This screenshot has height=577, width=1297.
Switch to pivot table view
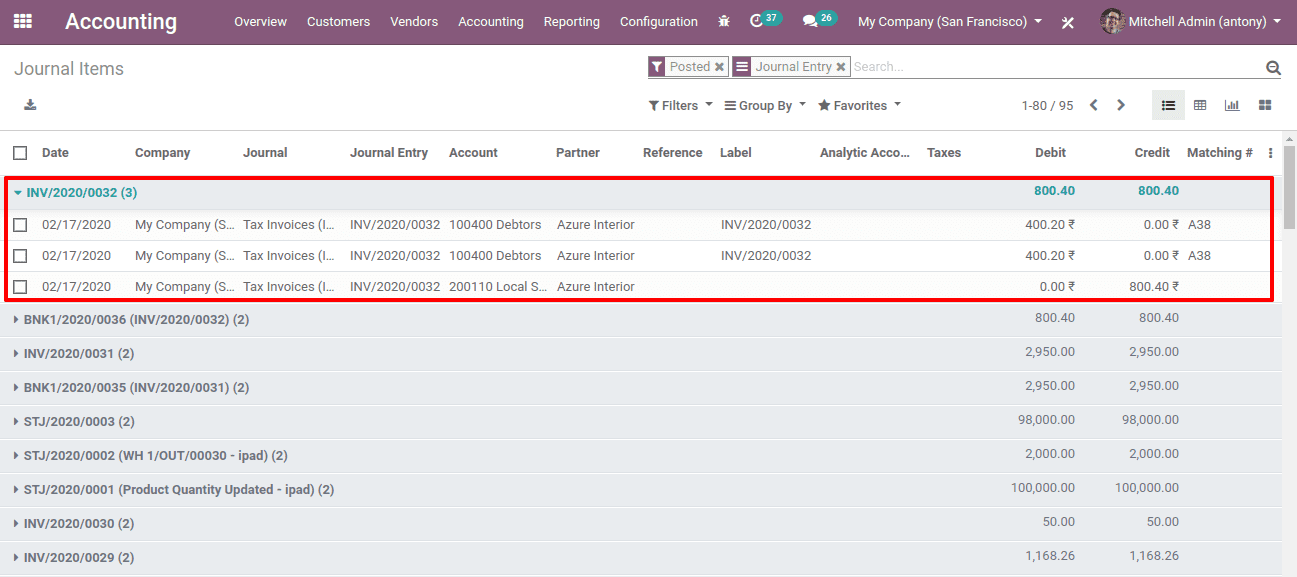pos(1200,105)
